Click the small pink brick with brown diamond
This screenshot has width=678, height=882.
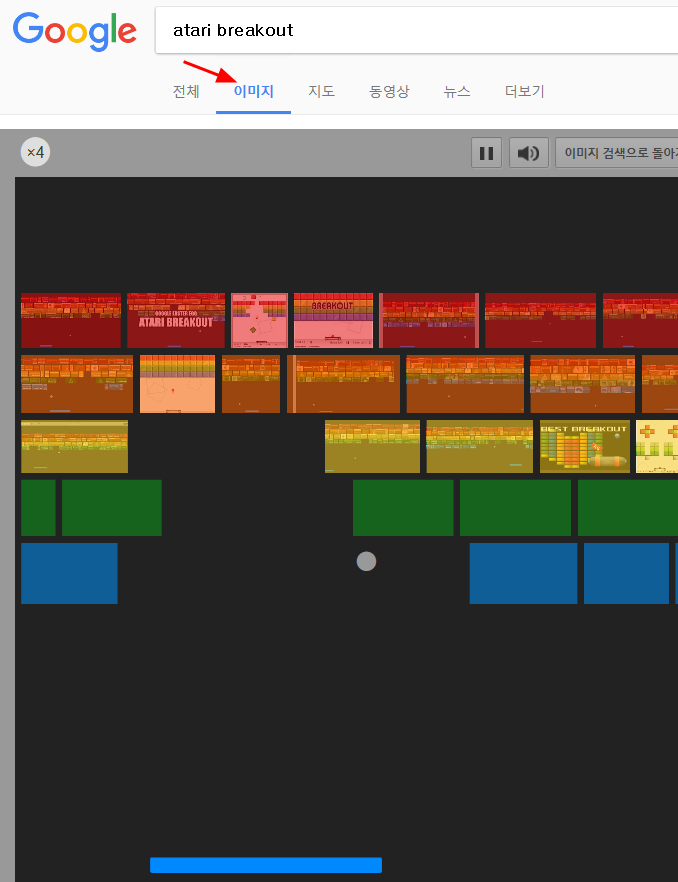pyautogui.click(x=259, y=320)
